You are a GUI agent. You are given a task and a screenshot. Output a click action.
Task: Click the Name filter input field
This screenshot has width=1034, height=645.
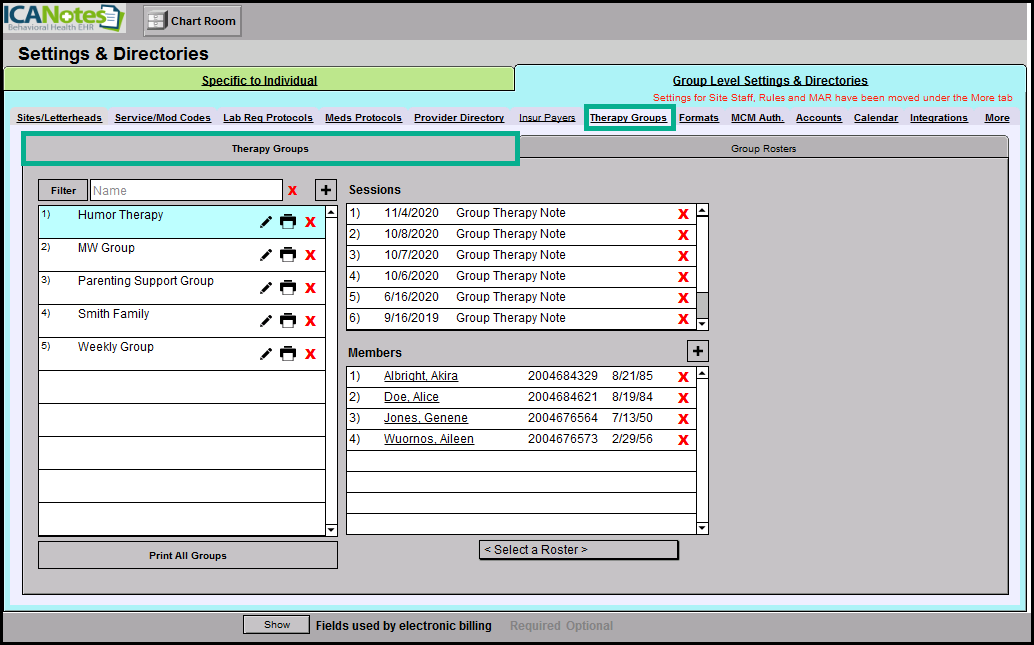pos(186,190)
